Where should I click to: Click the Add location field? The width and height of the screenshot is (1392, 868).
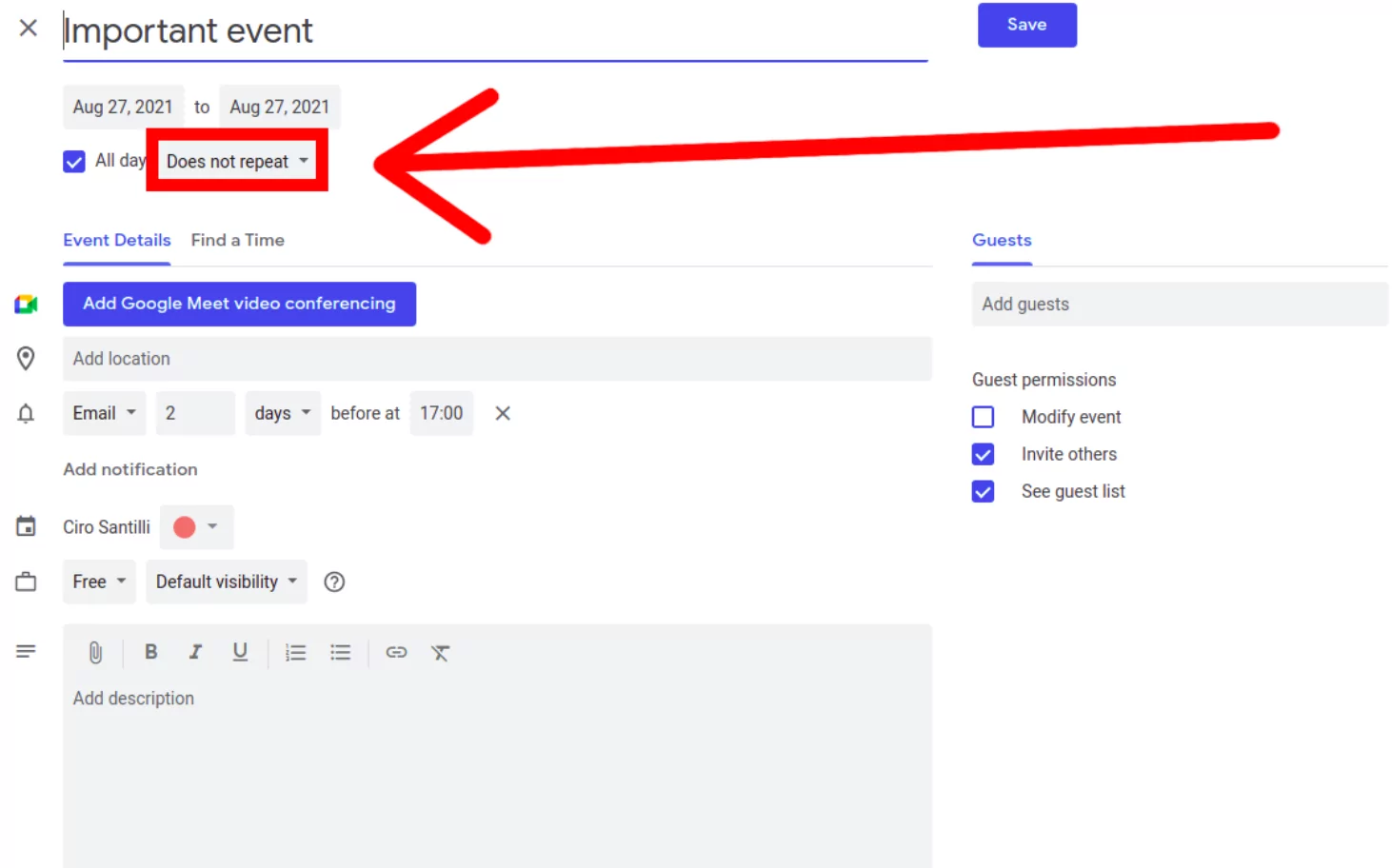[497, 359]
